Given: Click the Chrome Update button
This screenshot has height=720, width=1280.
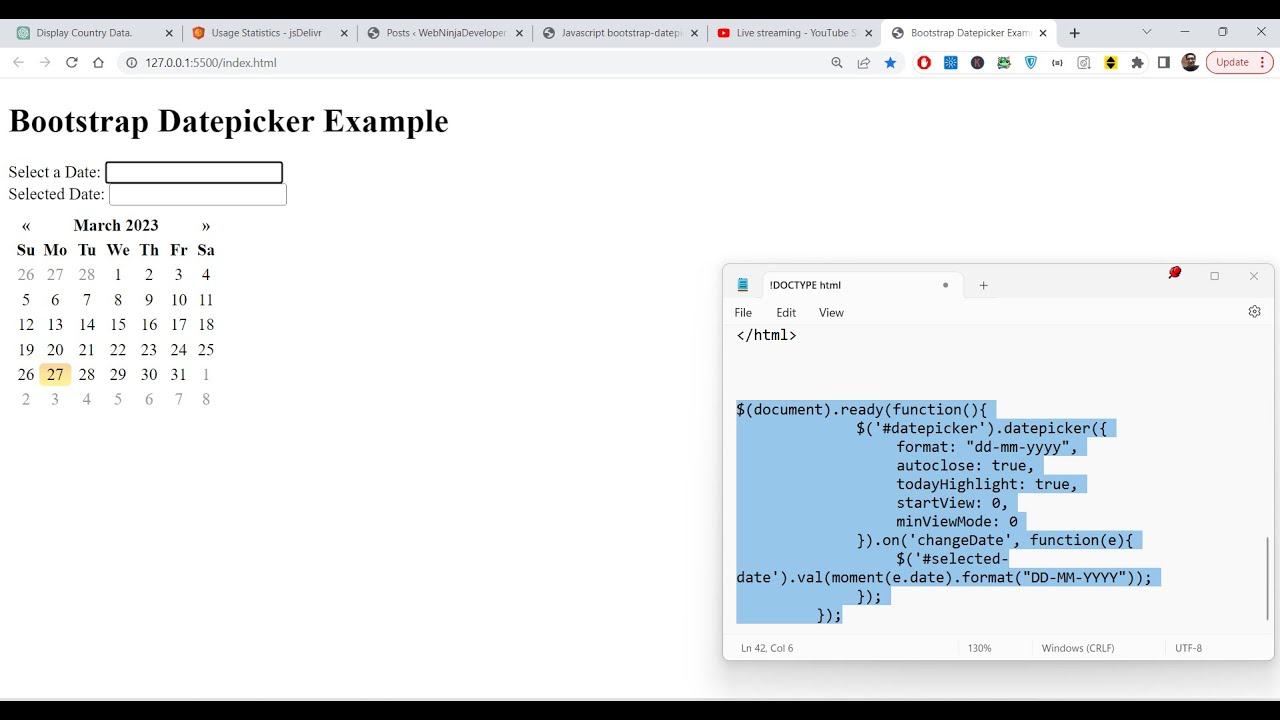Looking at the screenshot, I should pos(1238,62).
